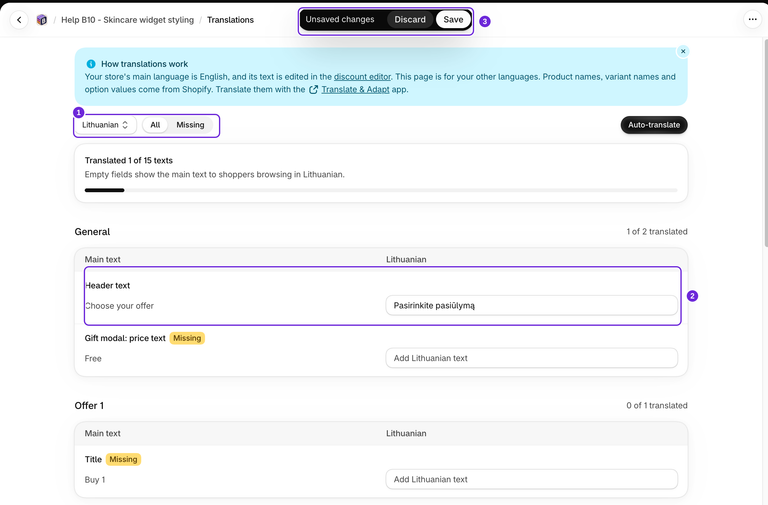Click the Offer 1 Title Lithuanian field
Image resolution: width=768 pixels, height=505 pixels.
(x=531, y=480)
